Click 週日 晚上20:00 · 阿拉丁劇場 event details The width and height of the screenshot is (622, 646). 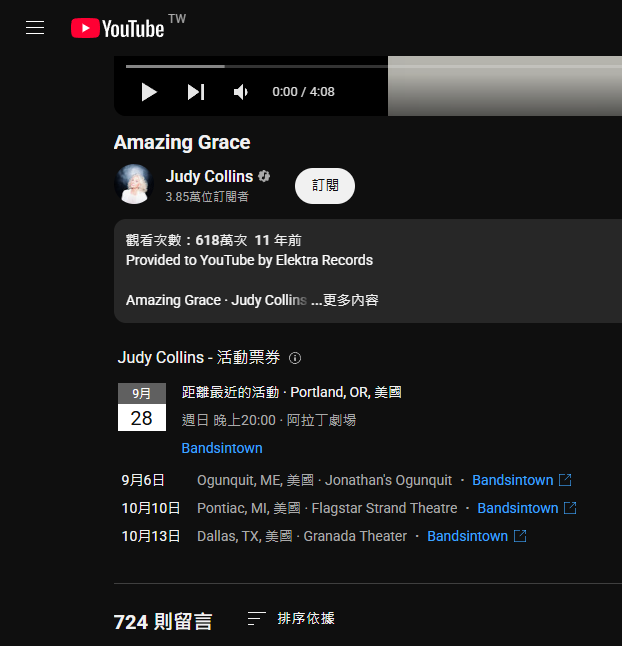click(x=269, y=420)
